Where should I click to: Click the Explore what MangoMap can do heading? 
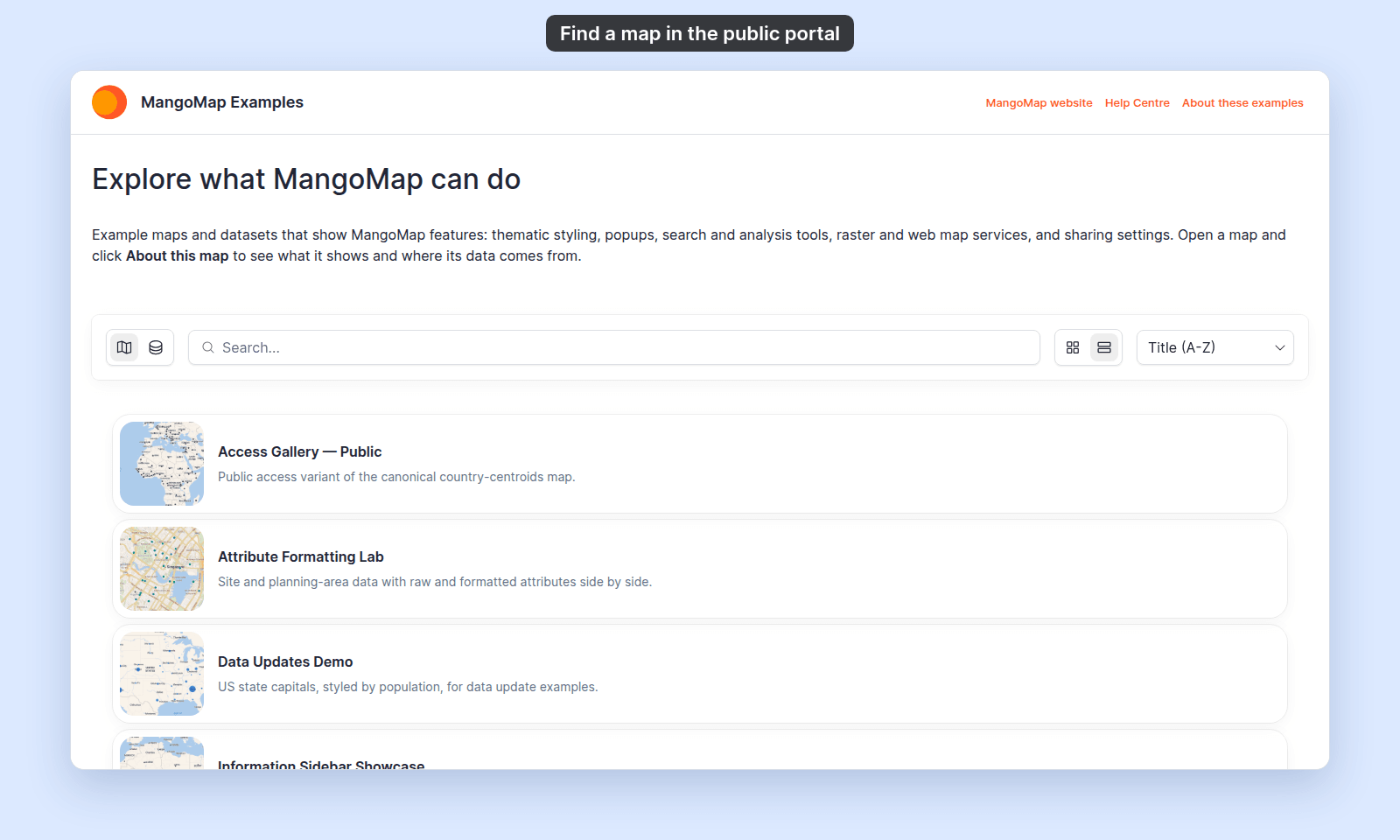306,179
